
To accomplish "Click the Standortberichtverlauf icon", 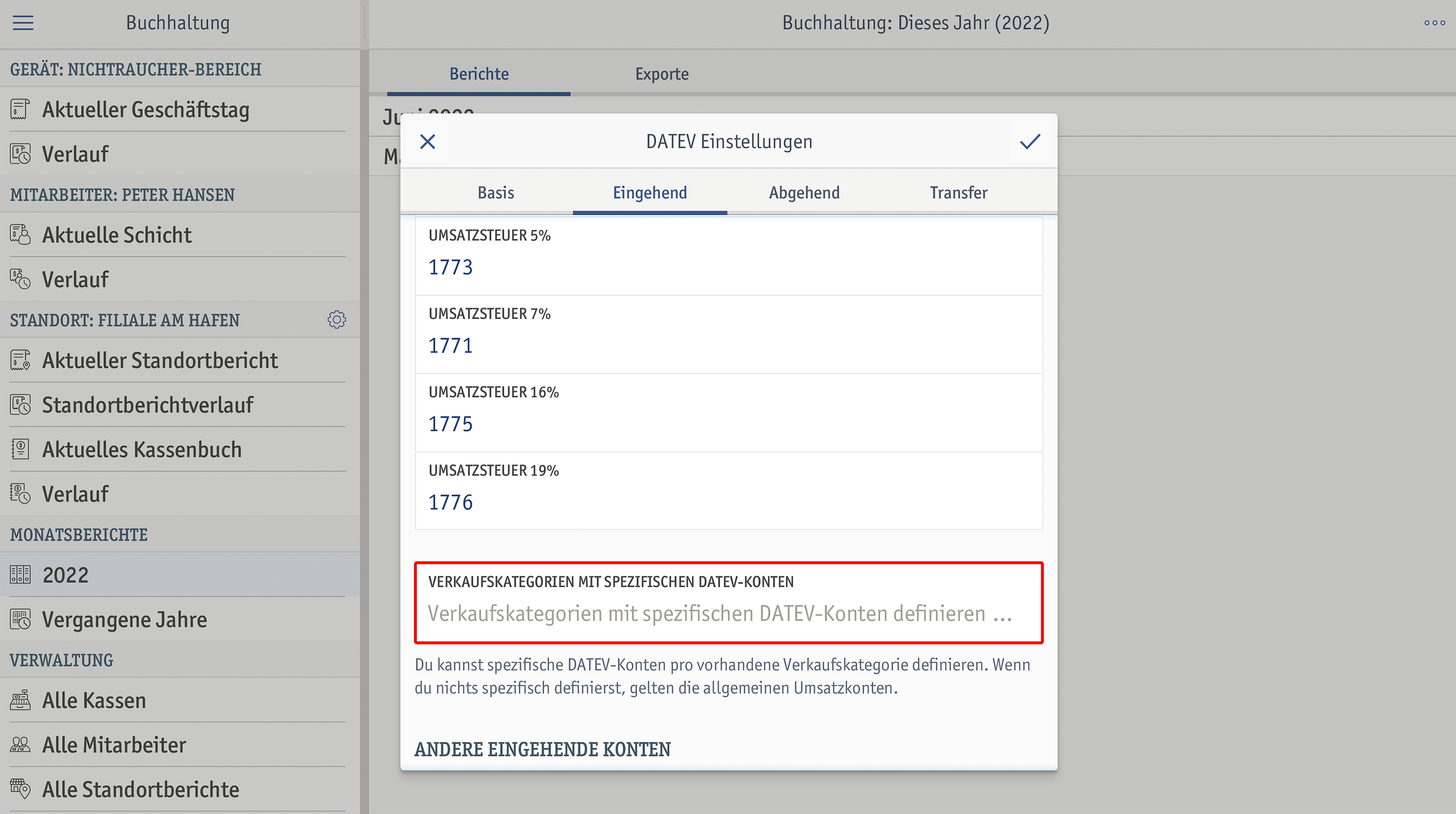I will pyautogui.click(x=20, y=404).
